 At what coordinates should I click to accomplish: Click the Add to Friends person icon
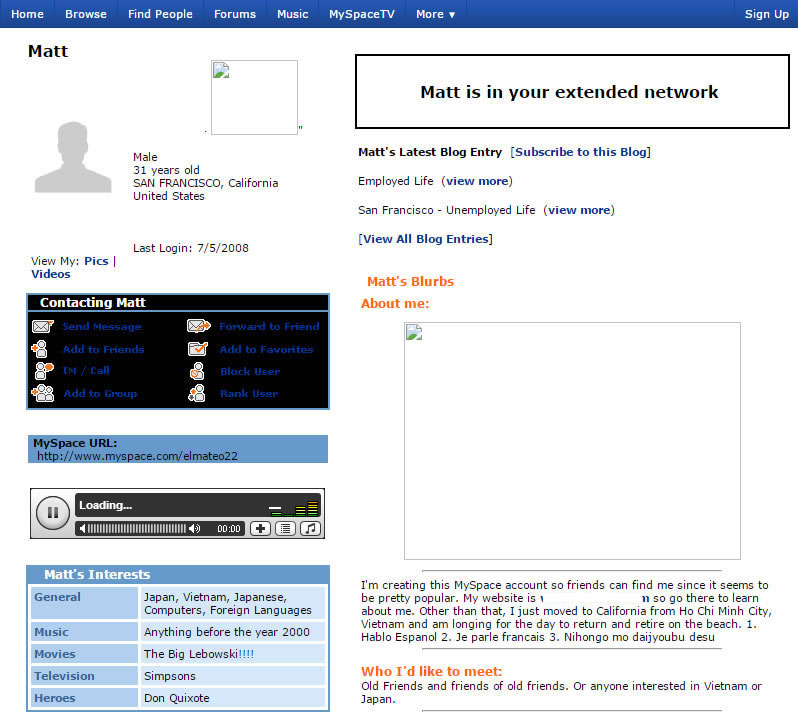click(x=40, y=349)
